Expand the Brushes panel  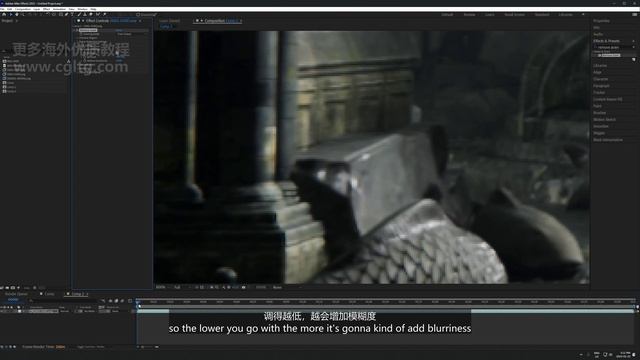(600, 113)
